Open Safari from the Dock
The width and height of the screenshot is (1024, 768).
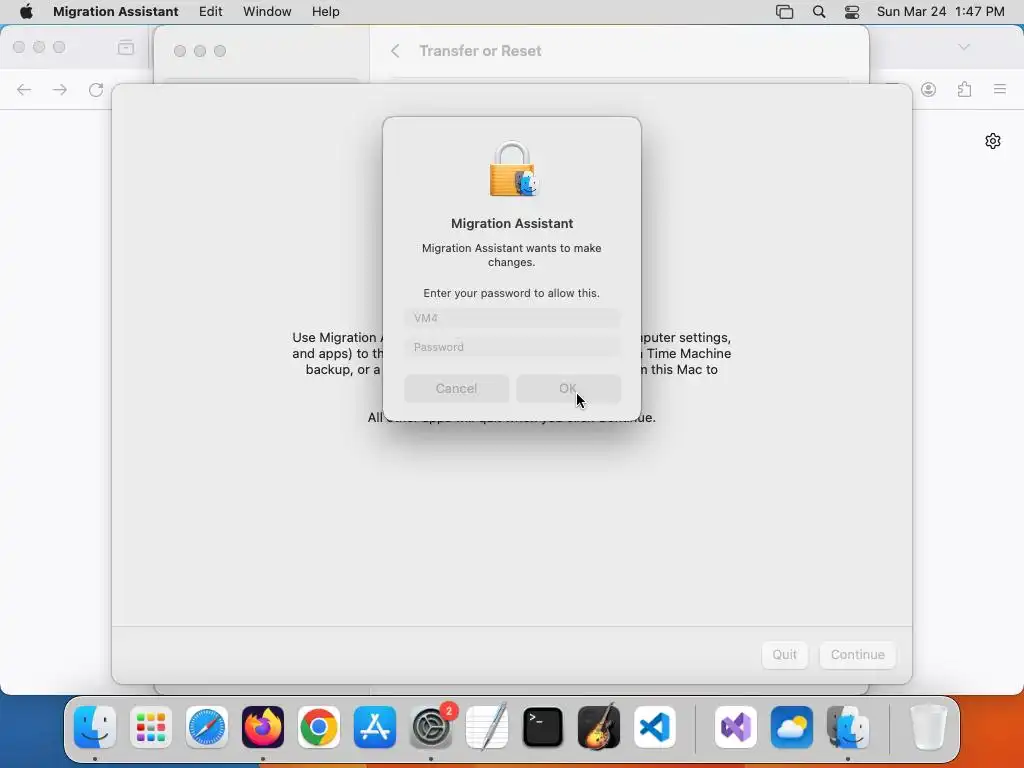click(207, 727)
